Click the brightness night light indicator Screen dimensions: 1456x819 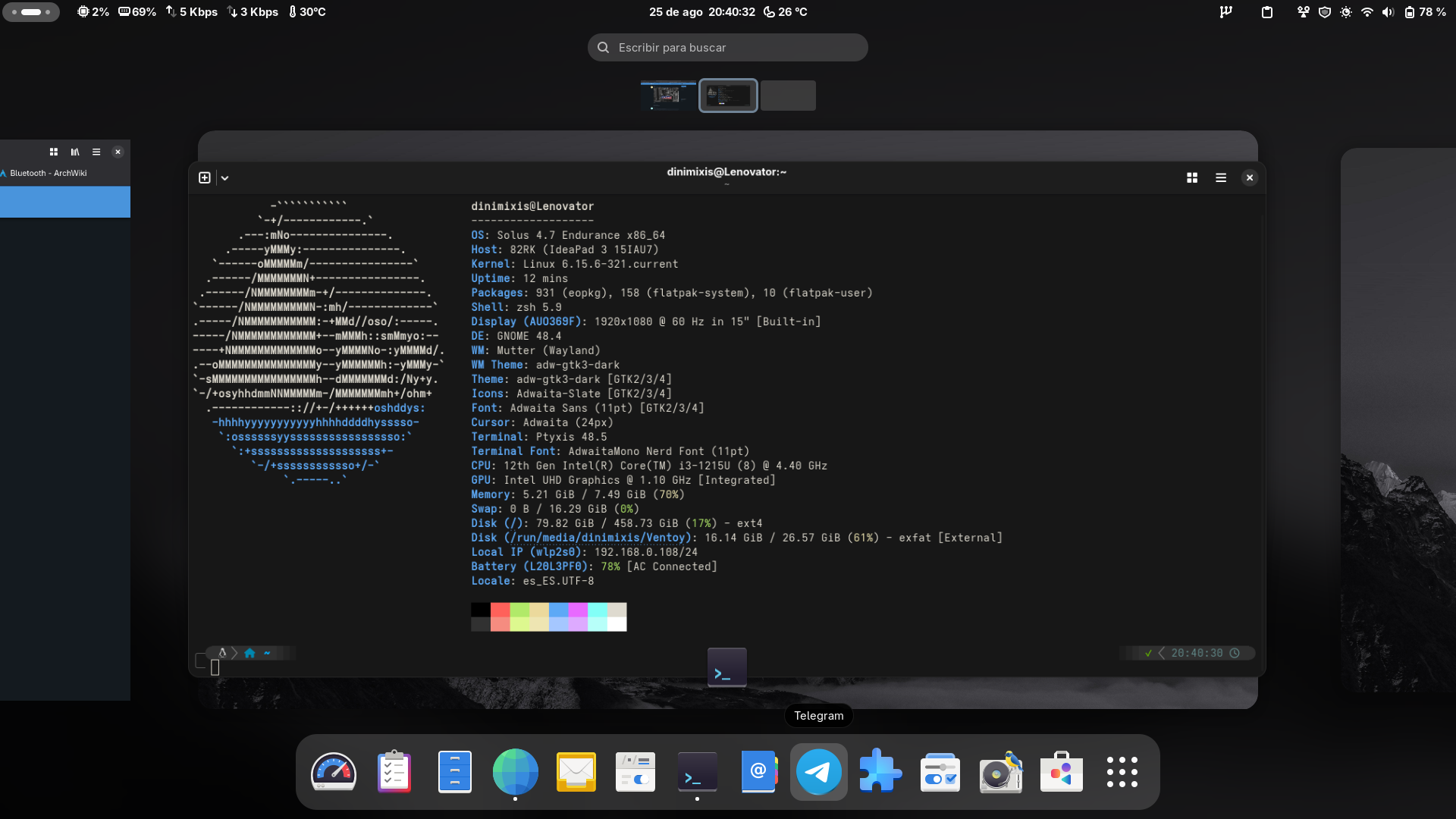1346,12
